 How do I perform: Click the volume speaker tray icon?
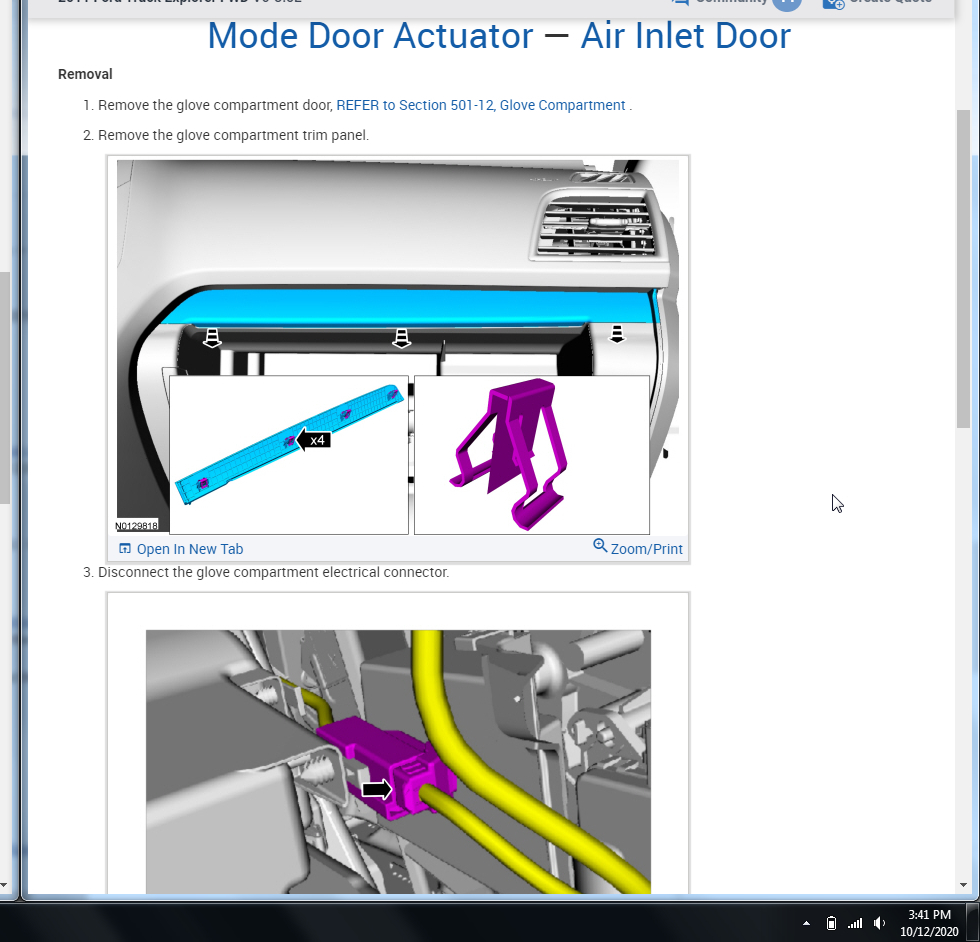[879, 923]
